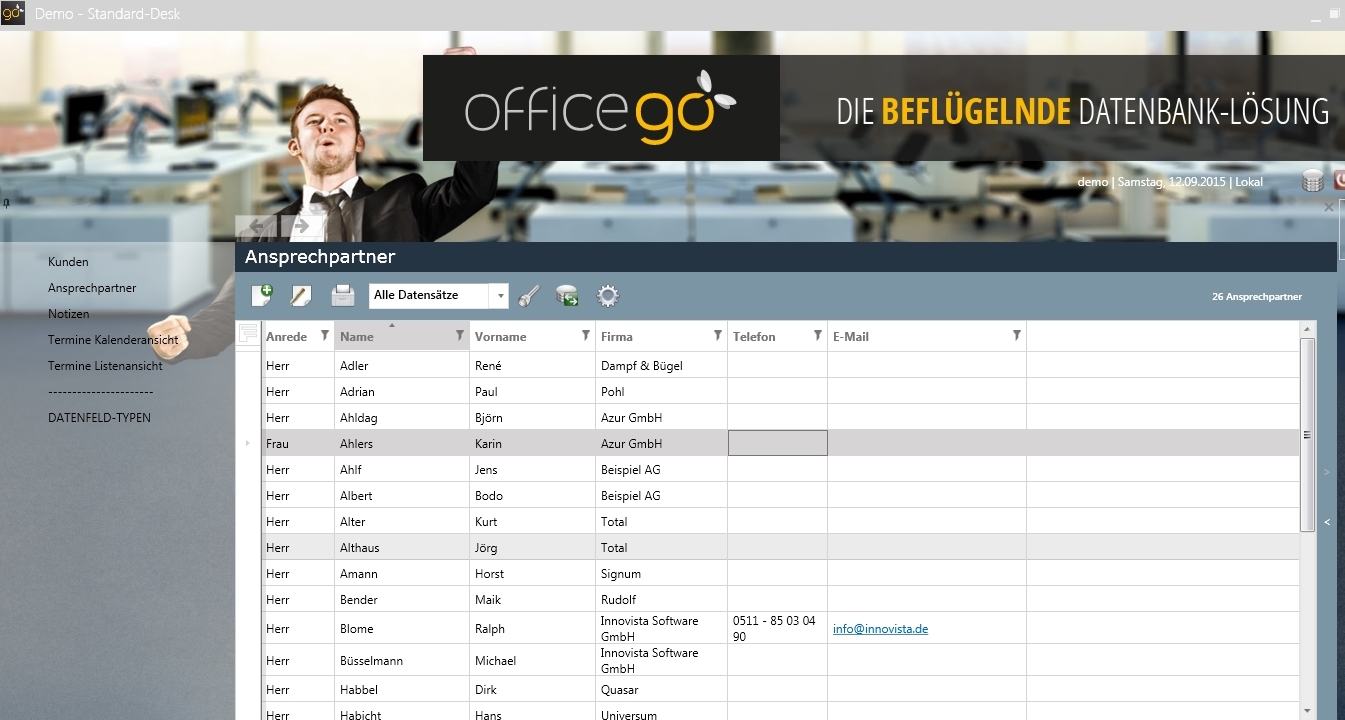Open Termine Kalenderansicht
This screenshot has width=1345, height=720.
(x=113, y=340)
